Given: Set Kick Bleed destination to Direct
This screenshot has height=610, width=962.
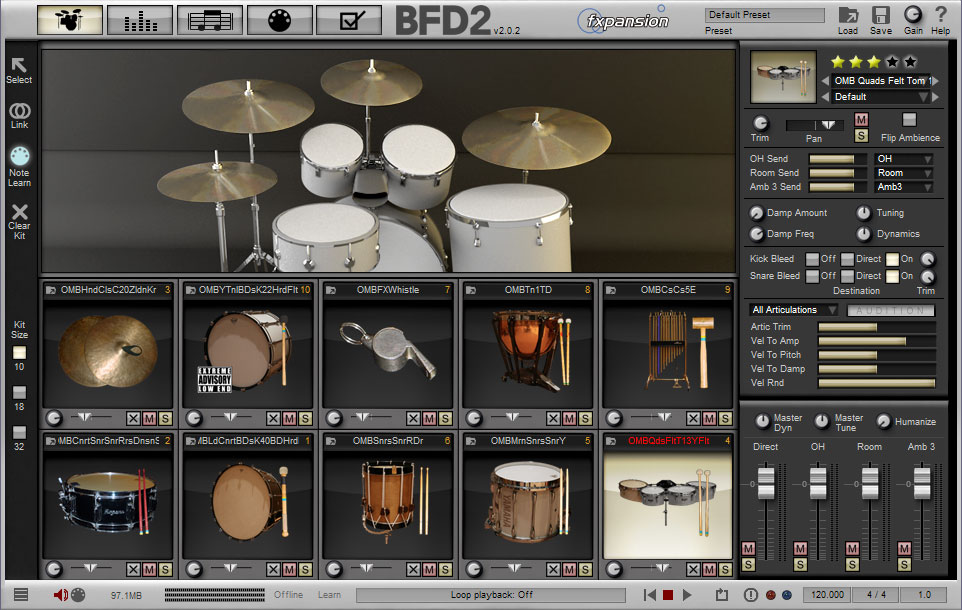Looking at the screenshot, I should pyautogui.click(x=847, y=259).
